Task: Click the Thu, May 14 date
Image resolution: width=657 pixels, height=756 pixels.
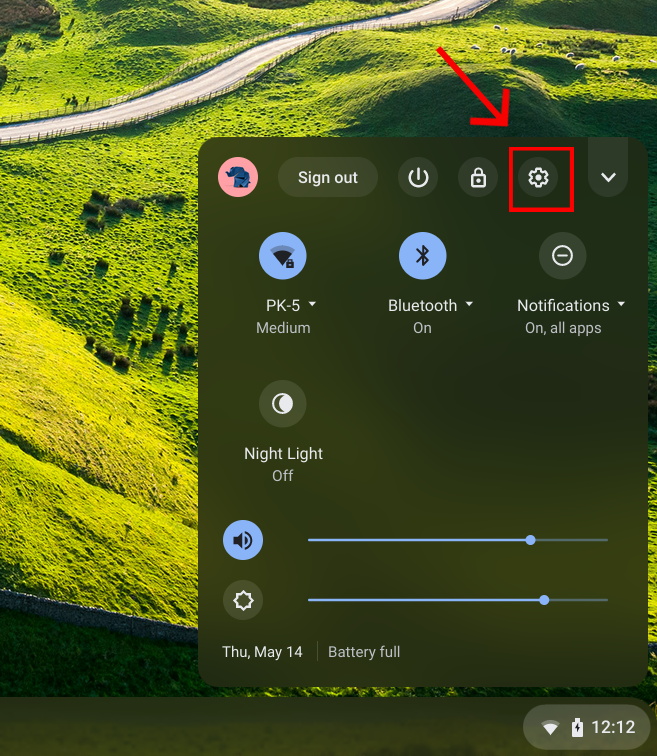Action: click(262, 652)
